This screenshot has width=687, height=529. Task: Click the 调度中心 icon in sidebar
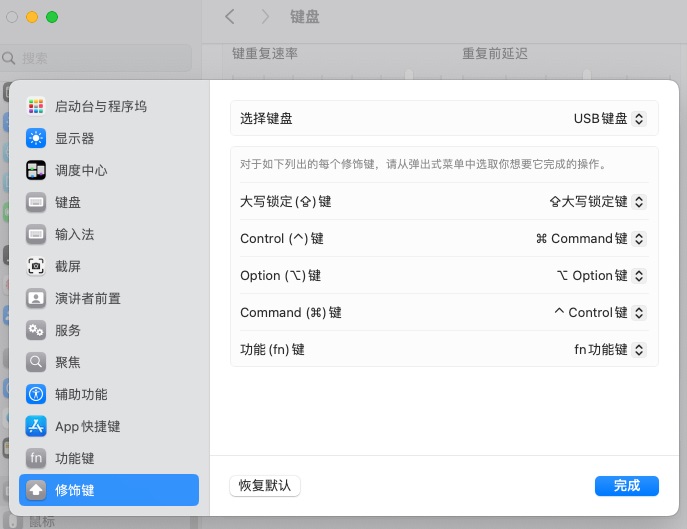coord(36,170)
